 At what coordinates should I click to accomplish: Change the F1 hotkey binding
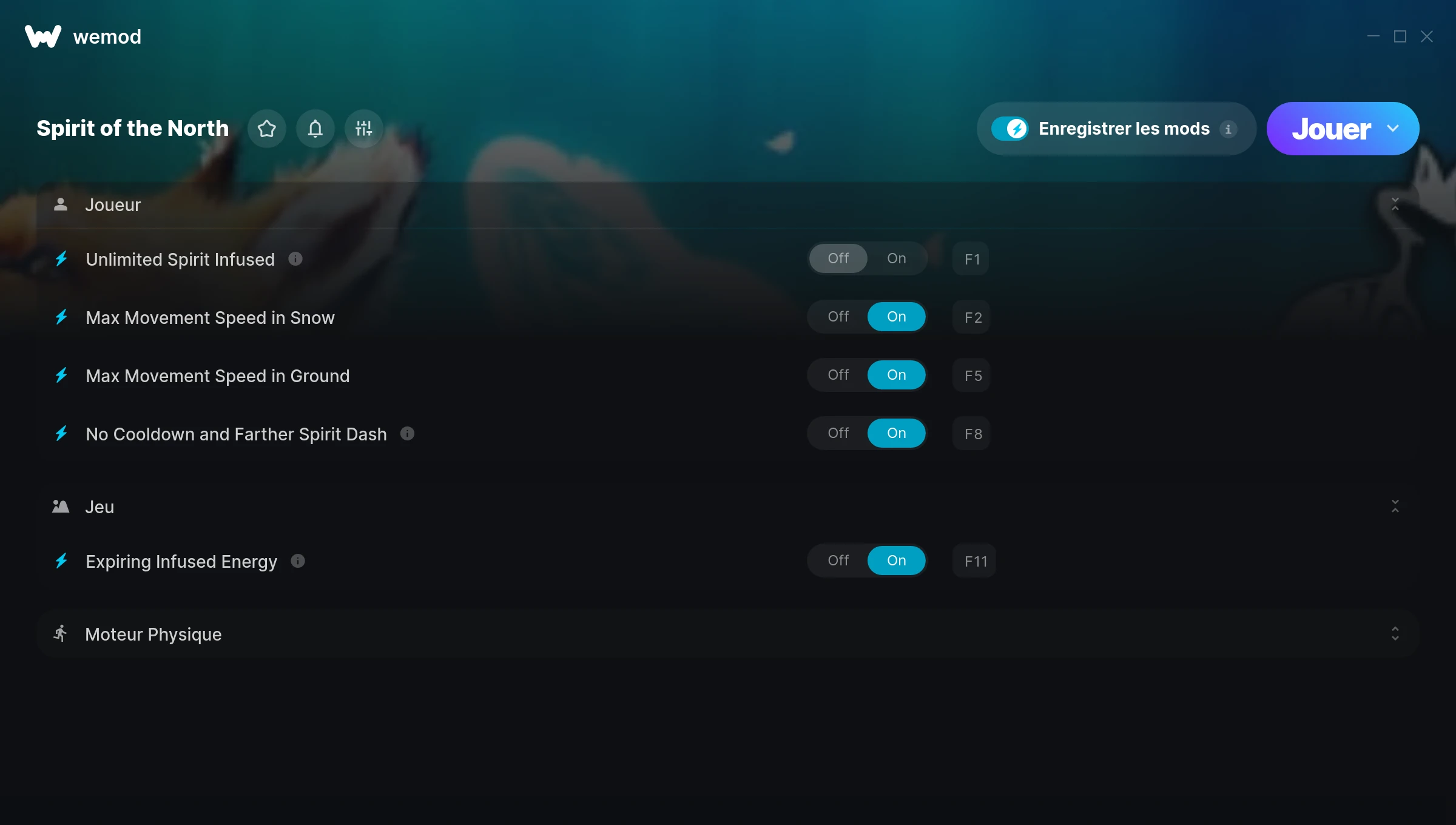971,259
